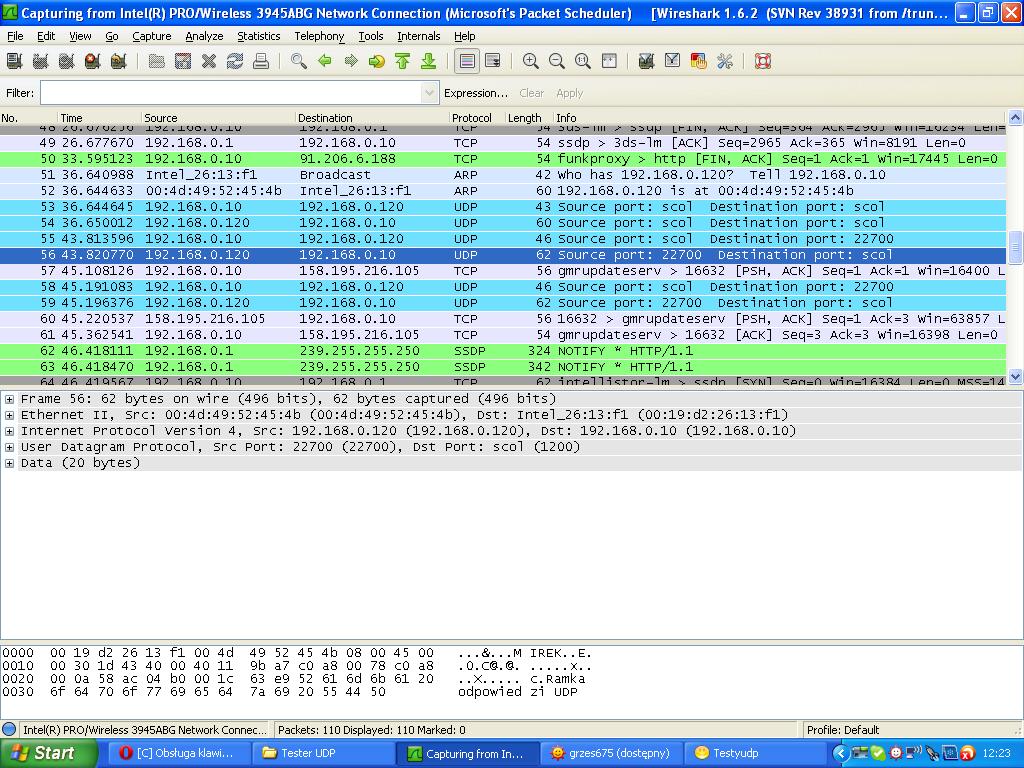Sort by the Destination column header
The height and width of the screenshot is (768, 1024).
pos(372,118)
